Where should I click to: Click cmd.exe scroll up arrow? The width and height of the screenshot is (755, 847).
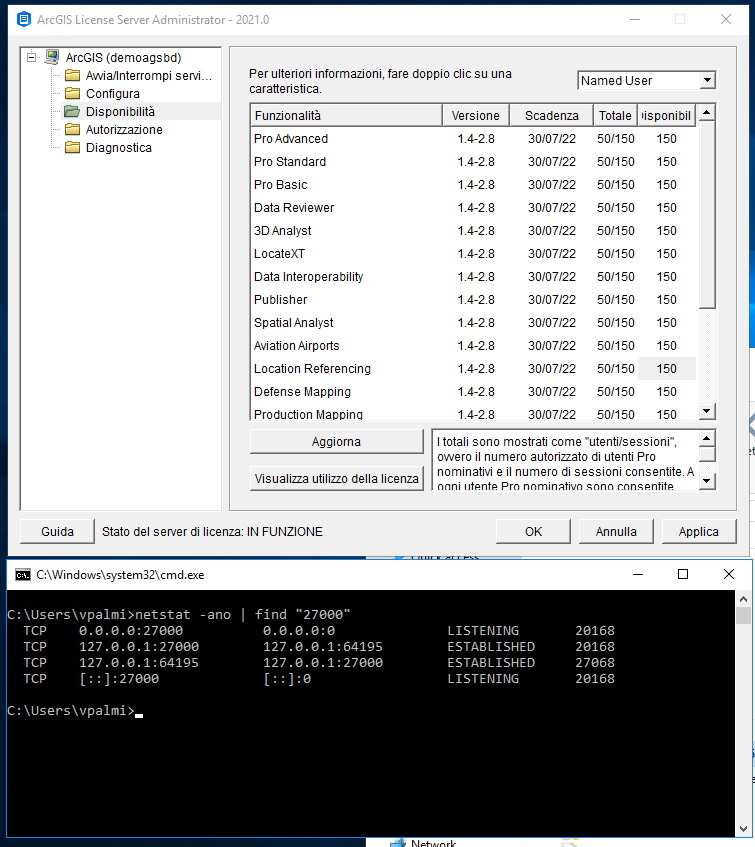(x=743, y=599)
